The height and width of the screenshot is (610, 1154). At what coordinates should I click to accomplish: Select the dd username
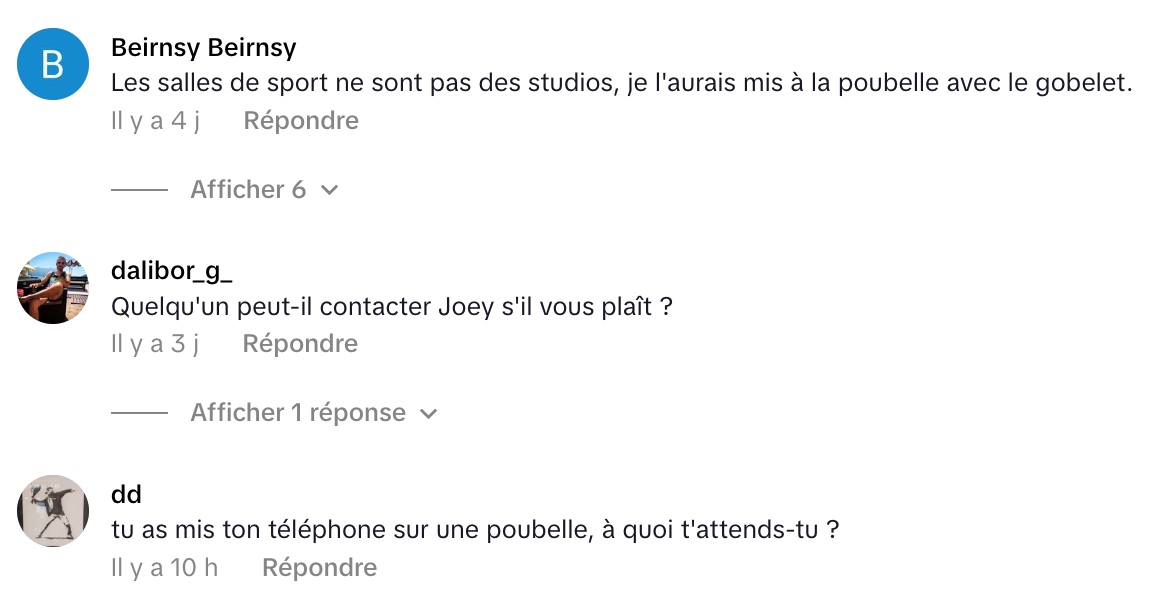tap(126, 494)
